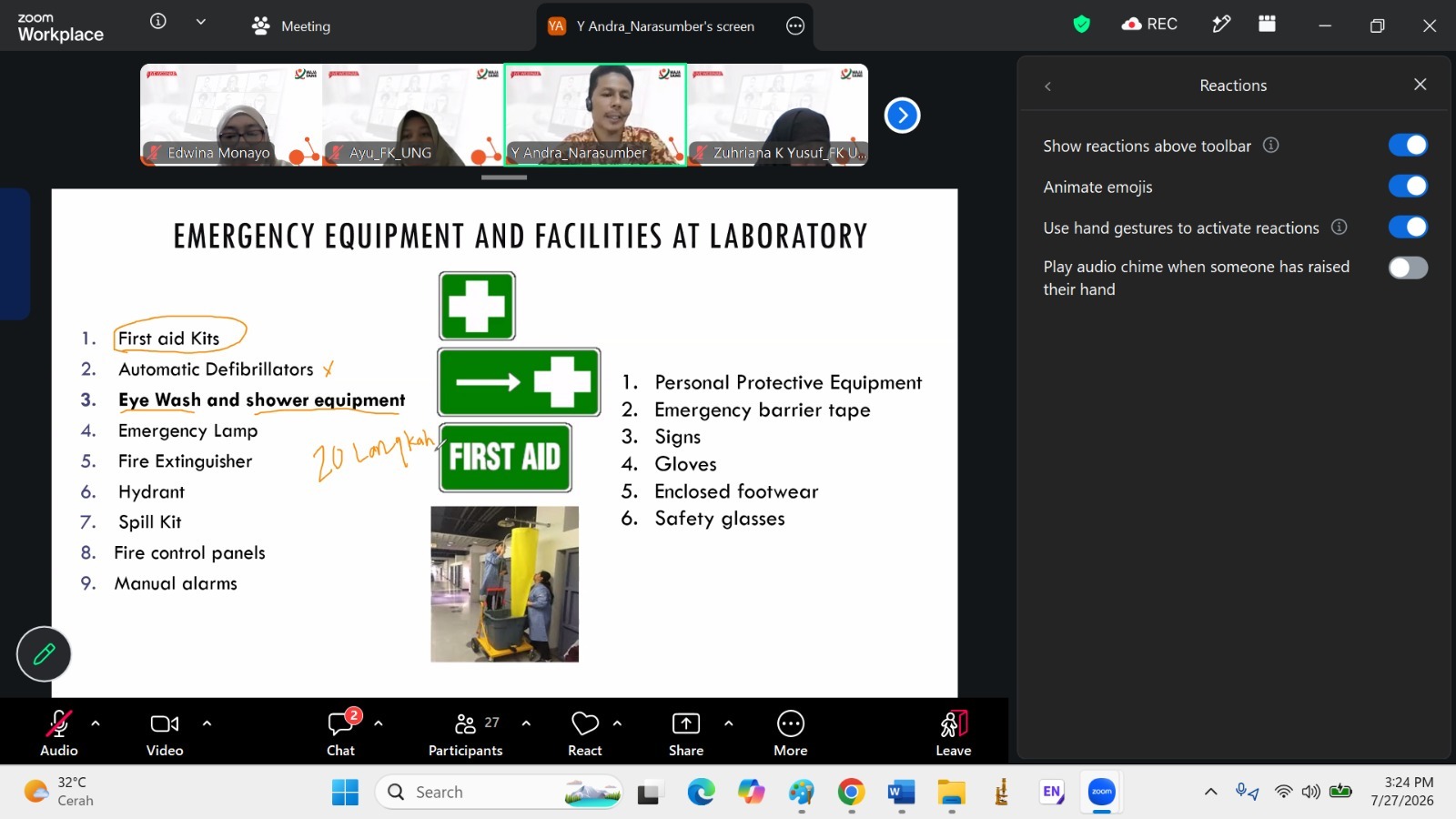Image resolution: width=1456 pixels, height=819 pixels.
Task: Show hidden tray icons chevron
Action: (1210, 792)
